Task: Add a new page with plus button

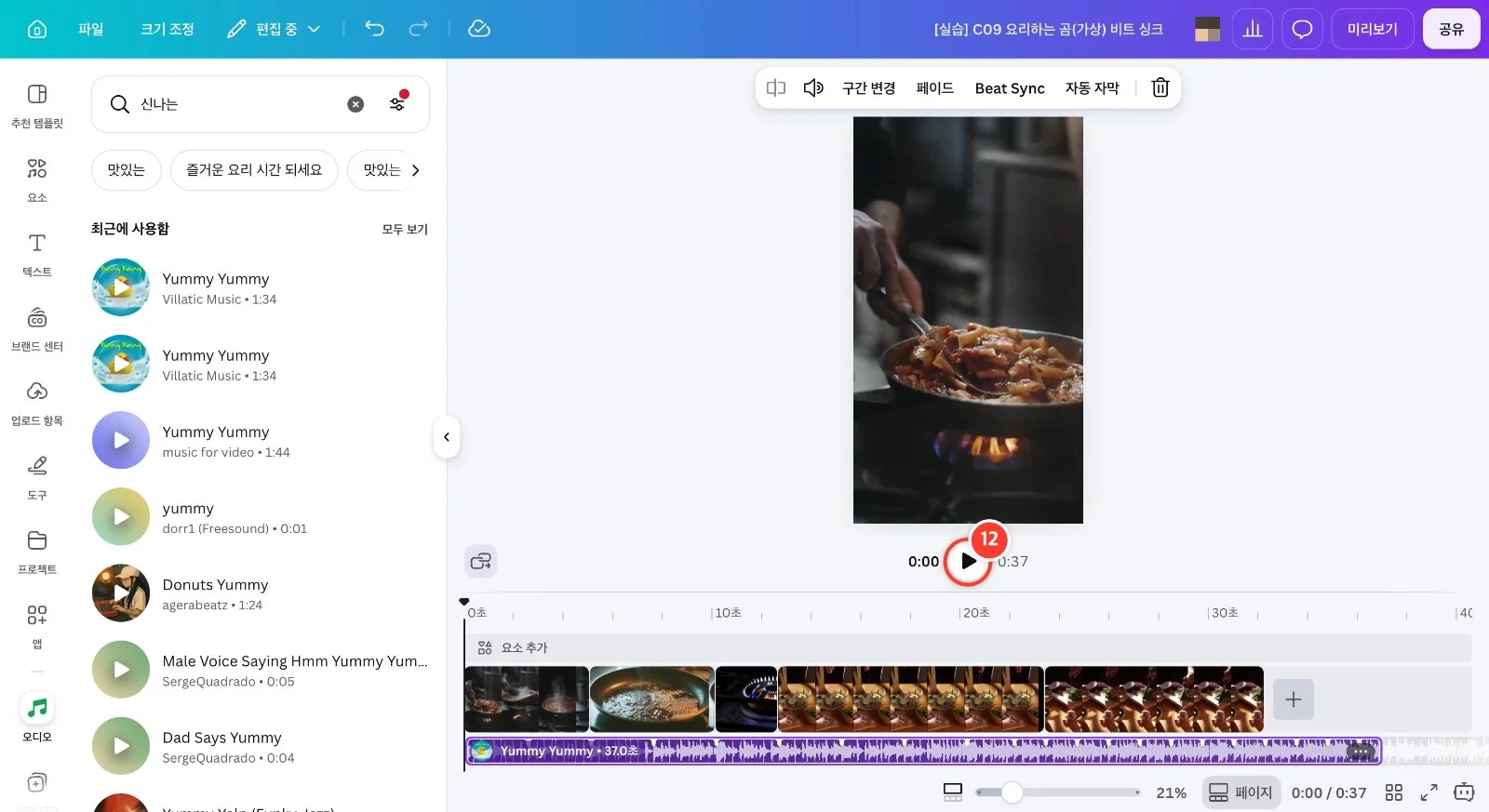Action: pos(1293,699)
